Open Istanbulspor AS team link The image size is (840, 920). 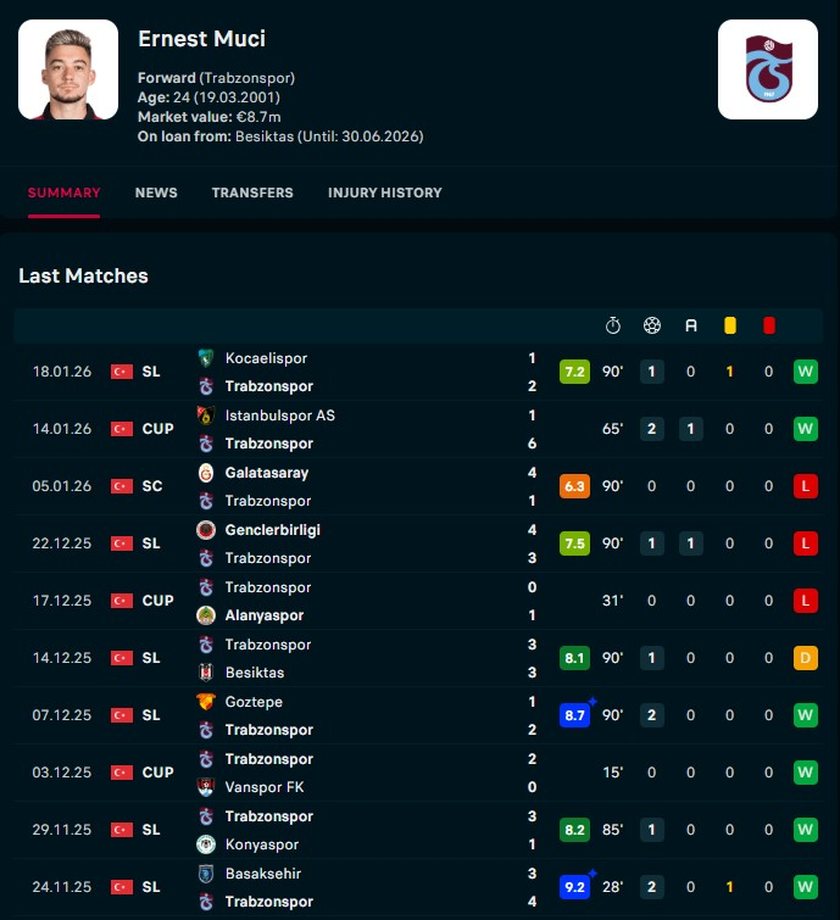(x=279, y=415)
